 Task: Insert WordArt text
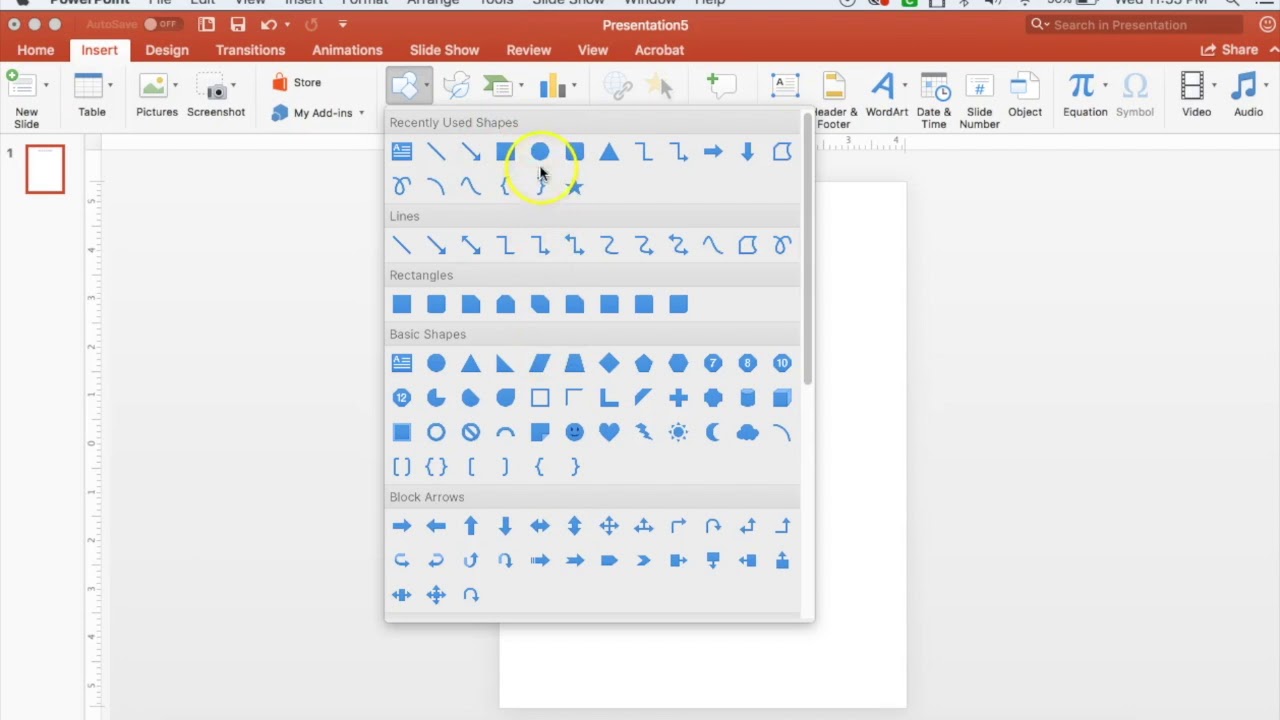pos(887,96)
